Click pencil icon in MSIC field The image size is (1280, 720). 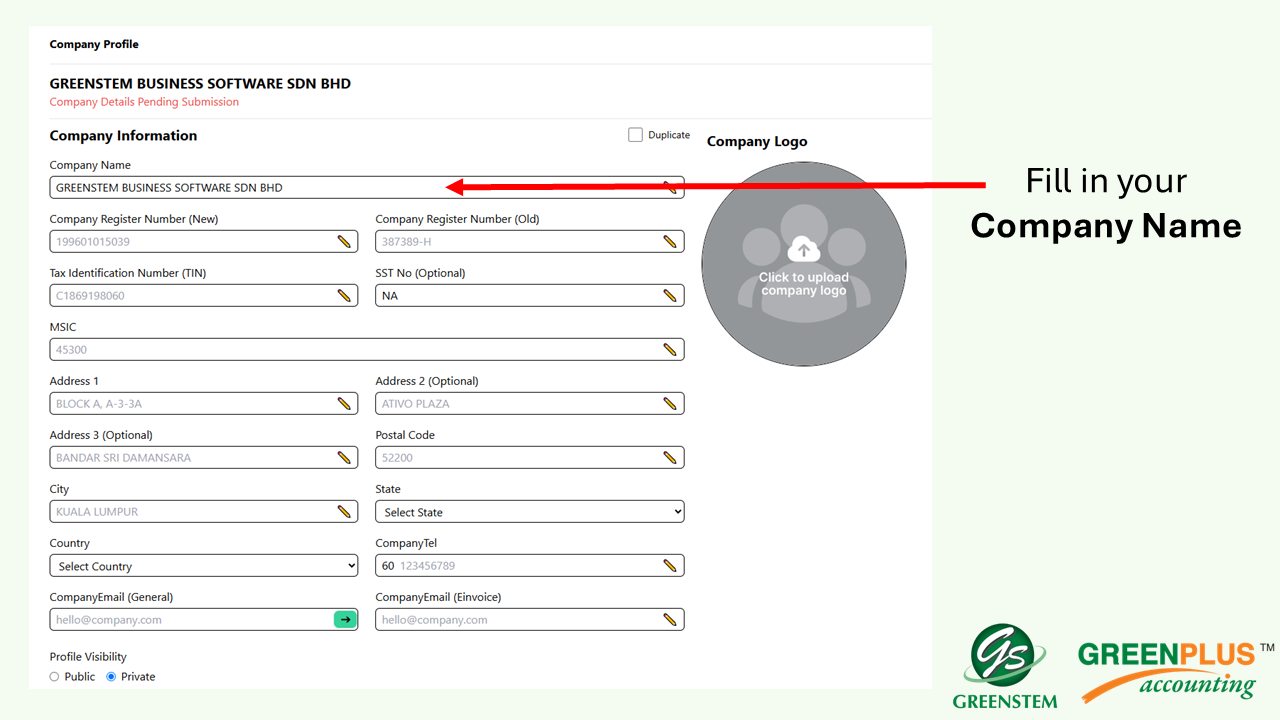[670, 349]
